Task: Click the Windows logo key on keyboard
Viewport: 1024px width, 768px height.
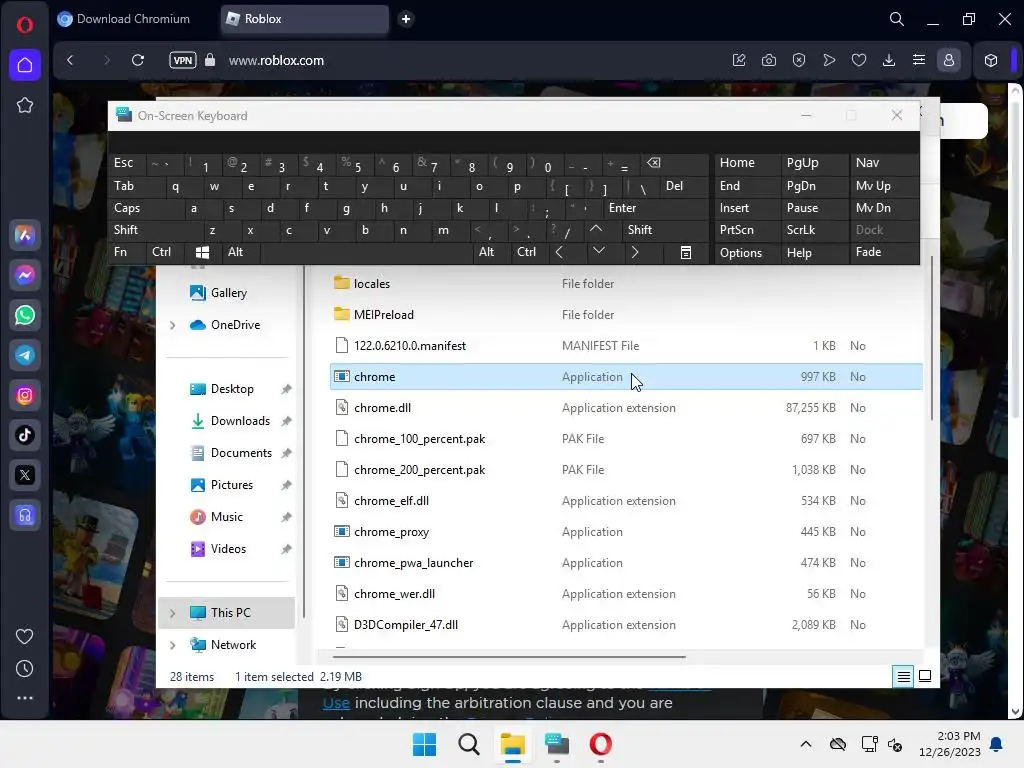Action: tap(202, 252)
